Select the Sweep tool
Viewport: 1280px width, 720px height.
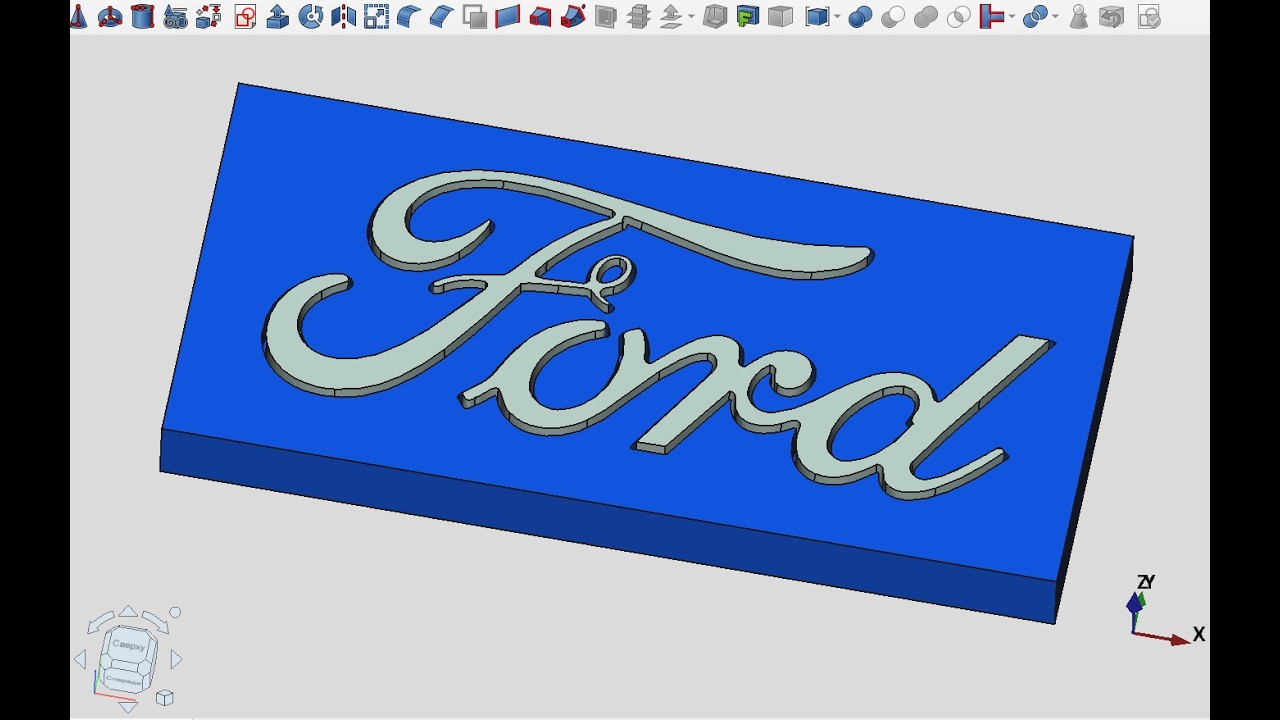[573, 17]
